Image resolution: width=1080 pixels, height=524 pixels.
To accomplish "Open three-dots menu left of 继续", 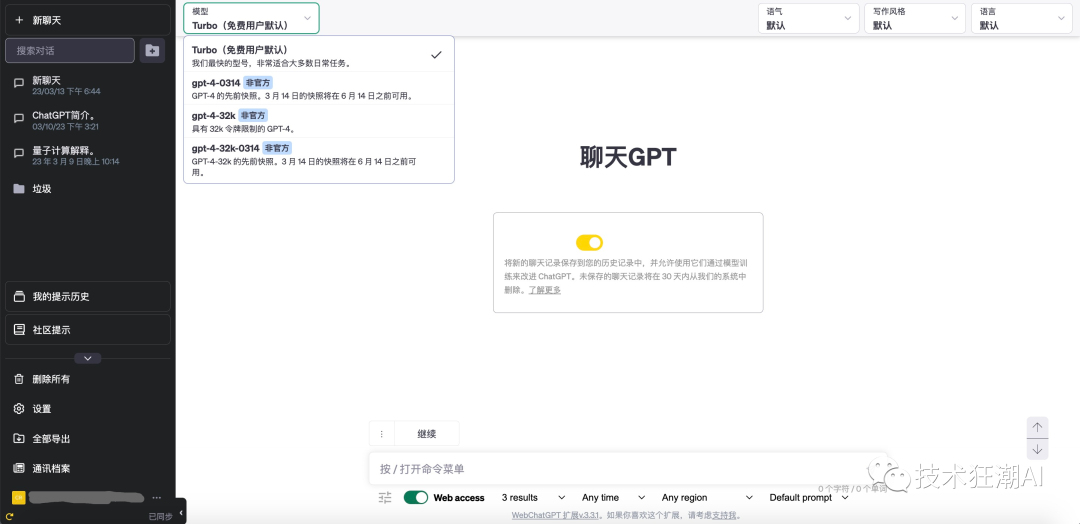I will point(382,434).
